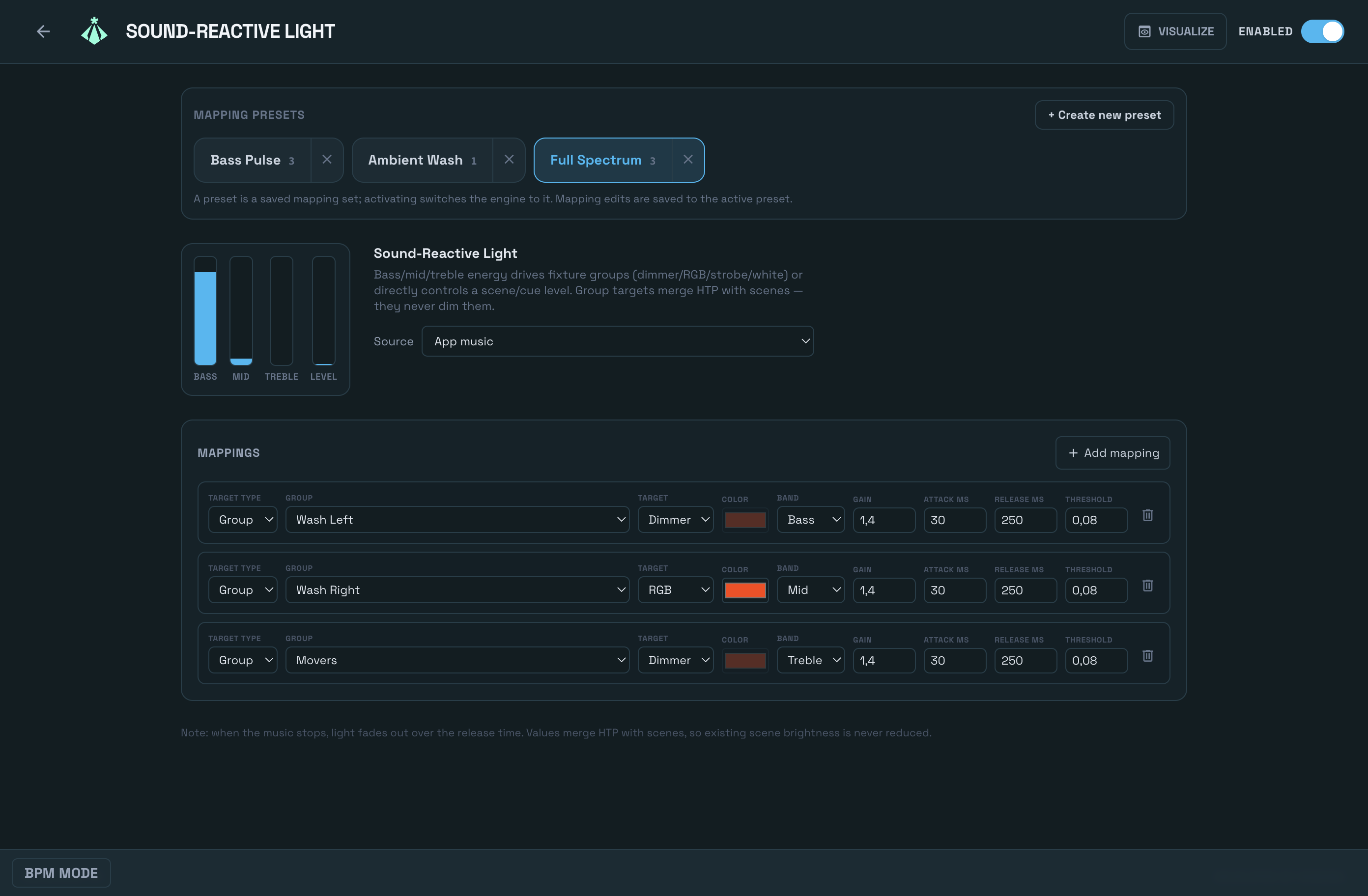Open the Wash Left color swatch
Screen dimensions: 1368x896
click(745, 520)
